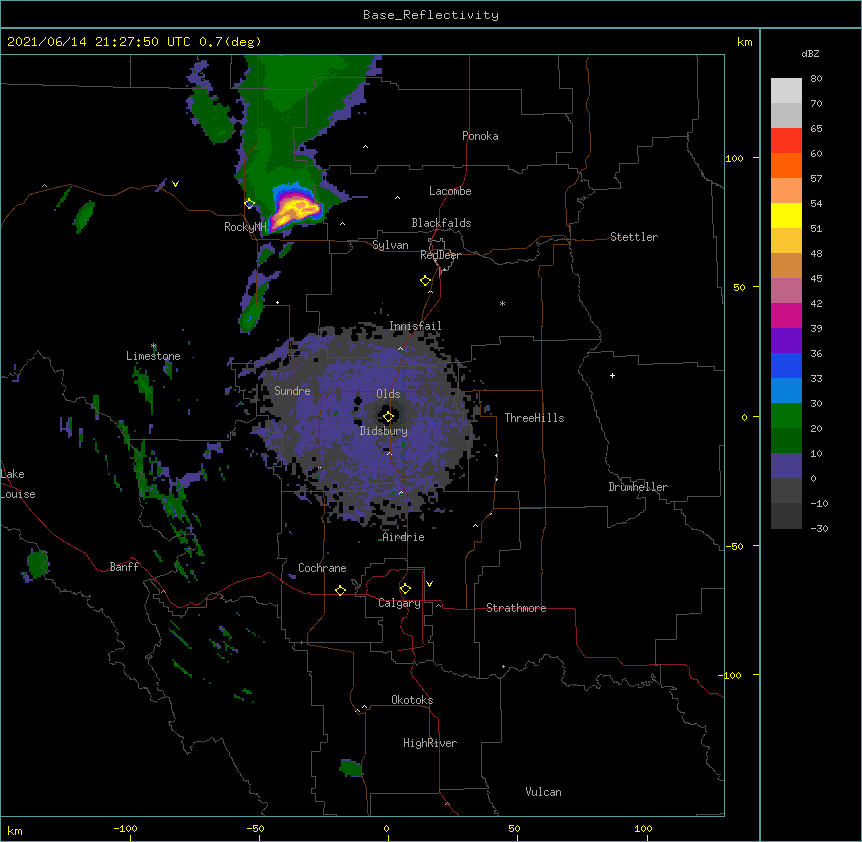Click the green echo blob west of HighRiver
Screen dimensions: 862x842
click(x=351, y=768)
